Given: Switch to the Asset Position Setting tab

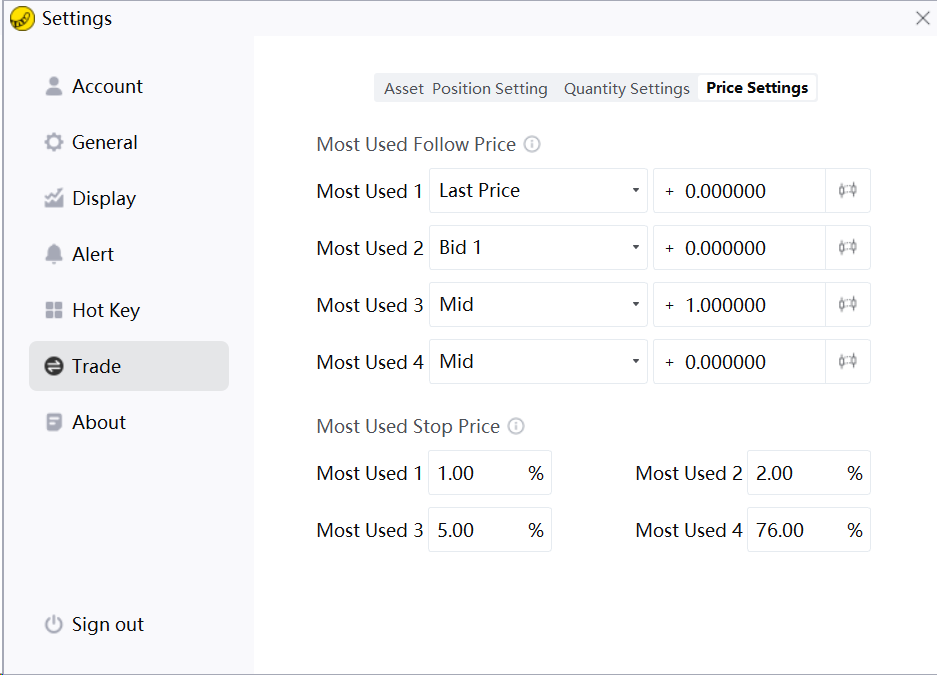Looking at the screenshot, I should coord(466,89).
